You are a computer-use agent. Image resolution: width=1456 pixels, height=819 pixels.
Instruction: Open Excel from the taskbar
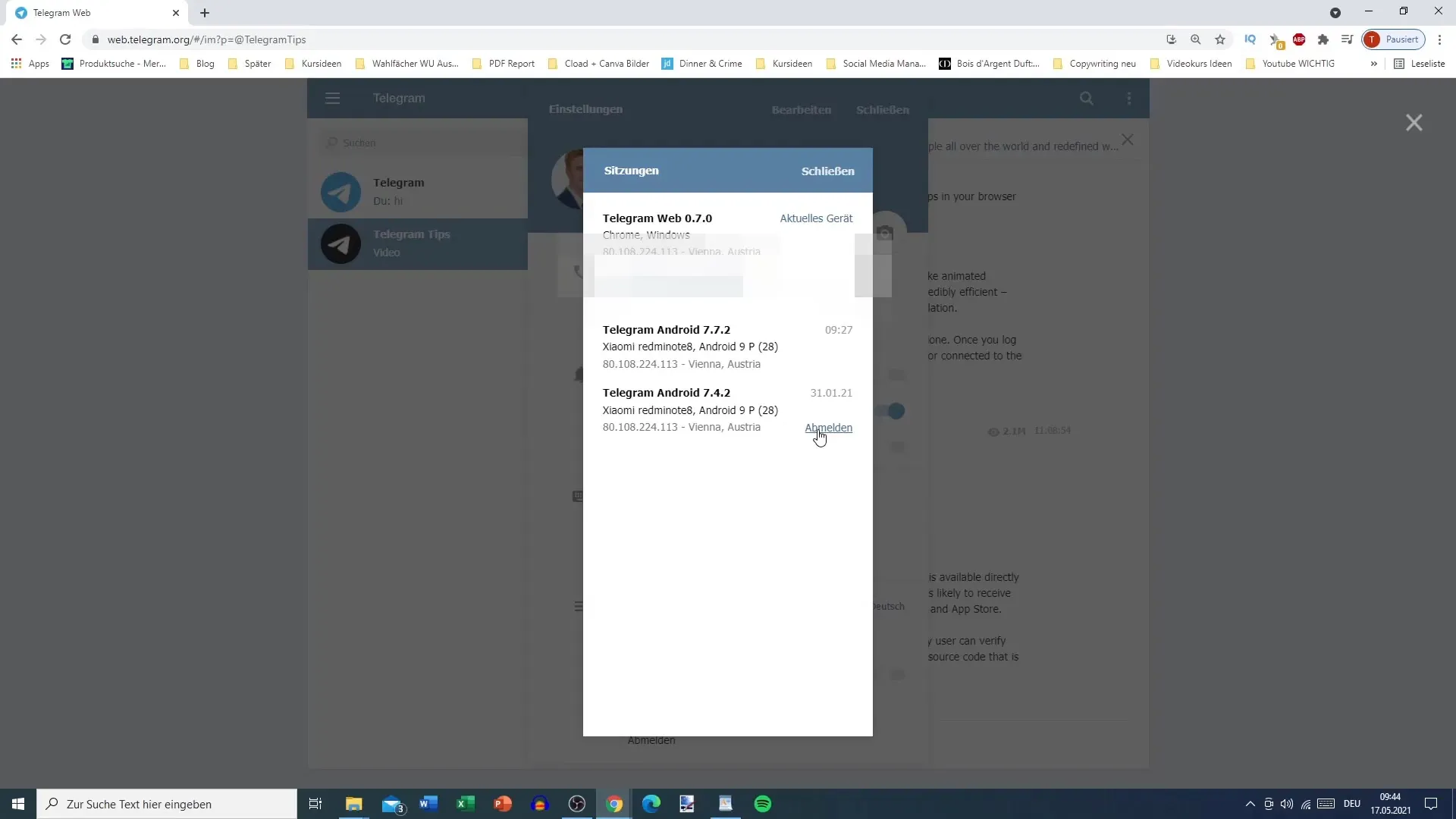coord(466,804)
